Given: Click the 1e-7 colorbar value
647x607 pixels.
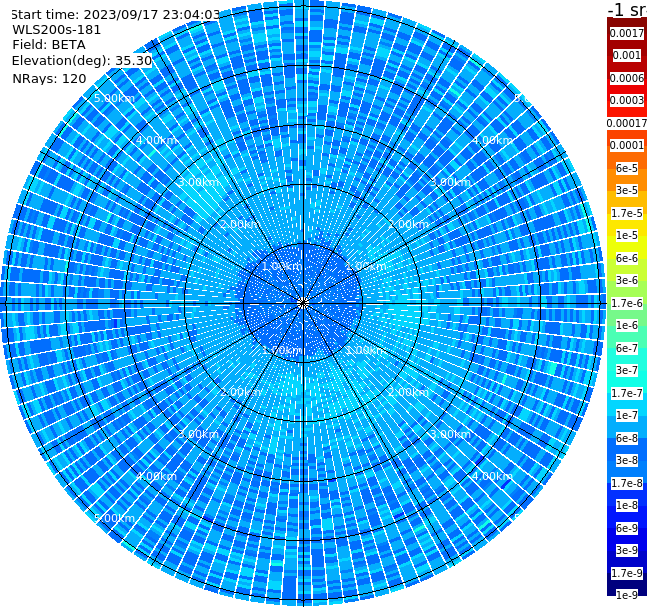Looking at the screenshot, I should tap(627, 415).
